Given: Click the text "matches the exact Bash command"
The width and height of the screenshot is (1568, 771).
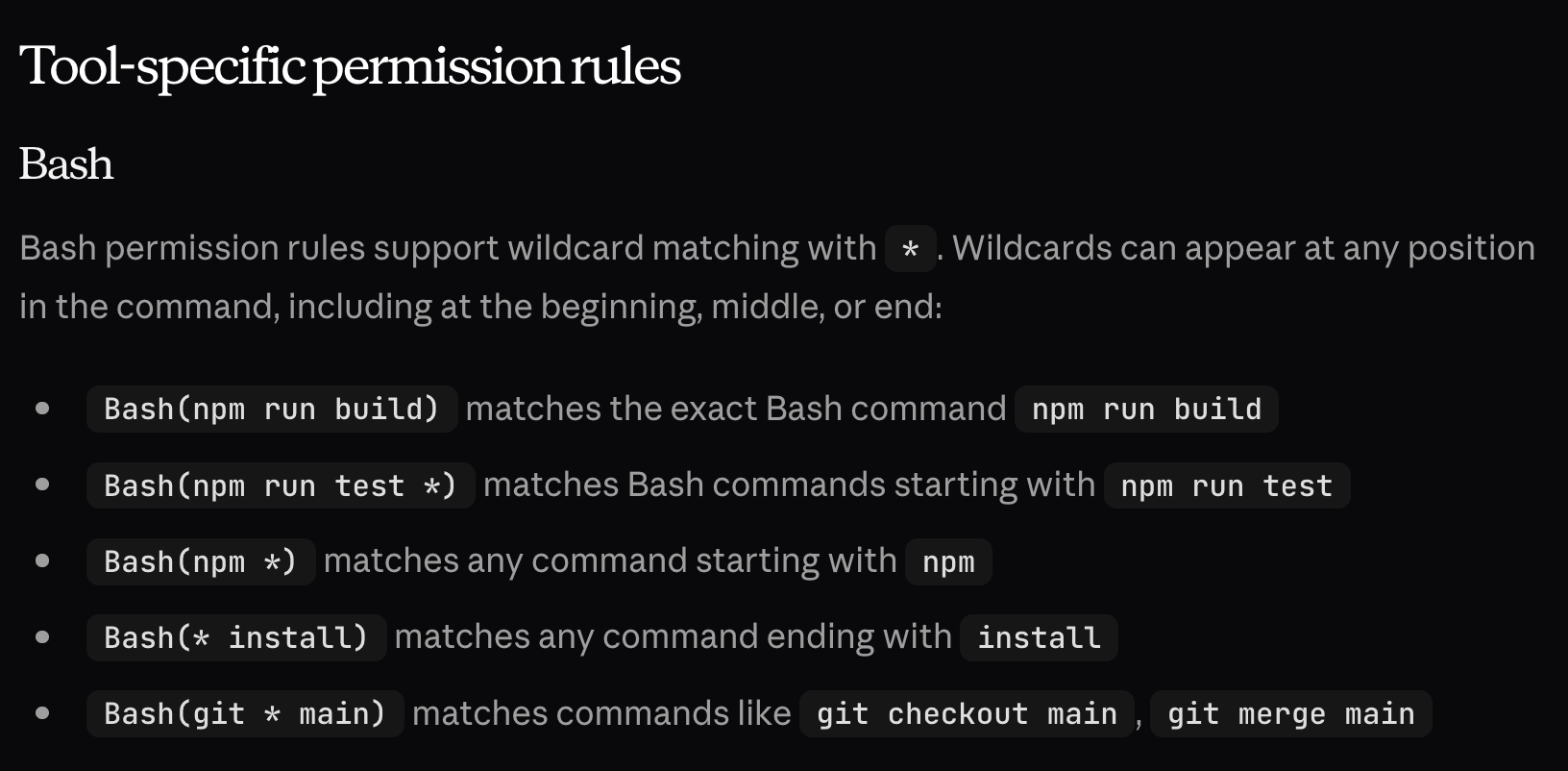Looking at the screenshot, I should click(x=735, y=409).
